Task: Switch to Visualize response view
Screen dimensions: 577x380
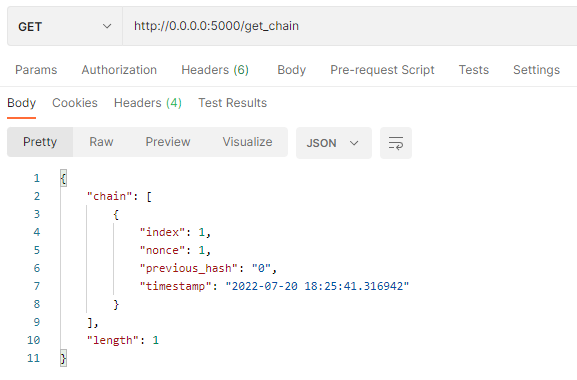Action: click(247, 142)
